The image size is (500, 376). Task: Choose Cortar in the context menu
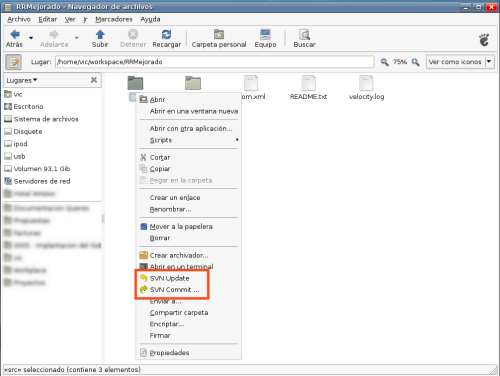(x=189, y=157)
